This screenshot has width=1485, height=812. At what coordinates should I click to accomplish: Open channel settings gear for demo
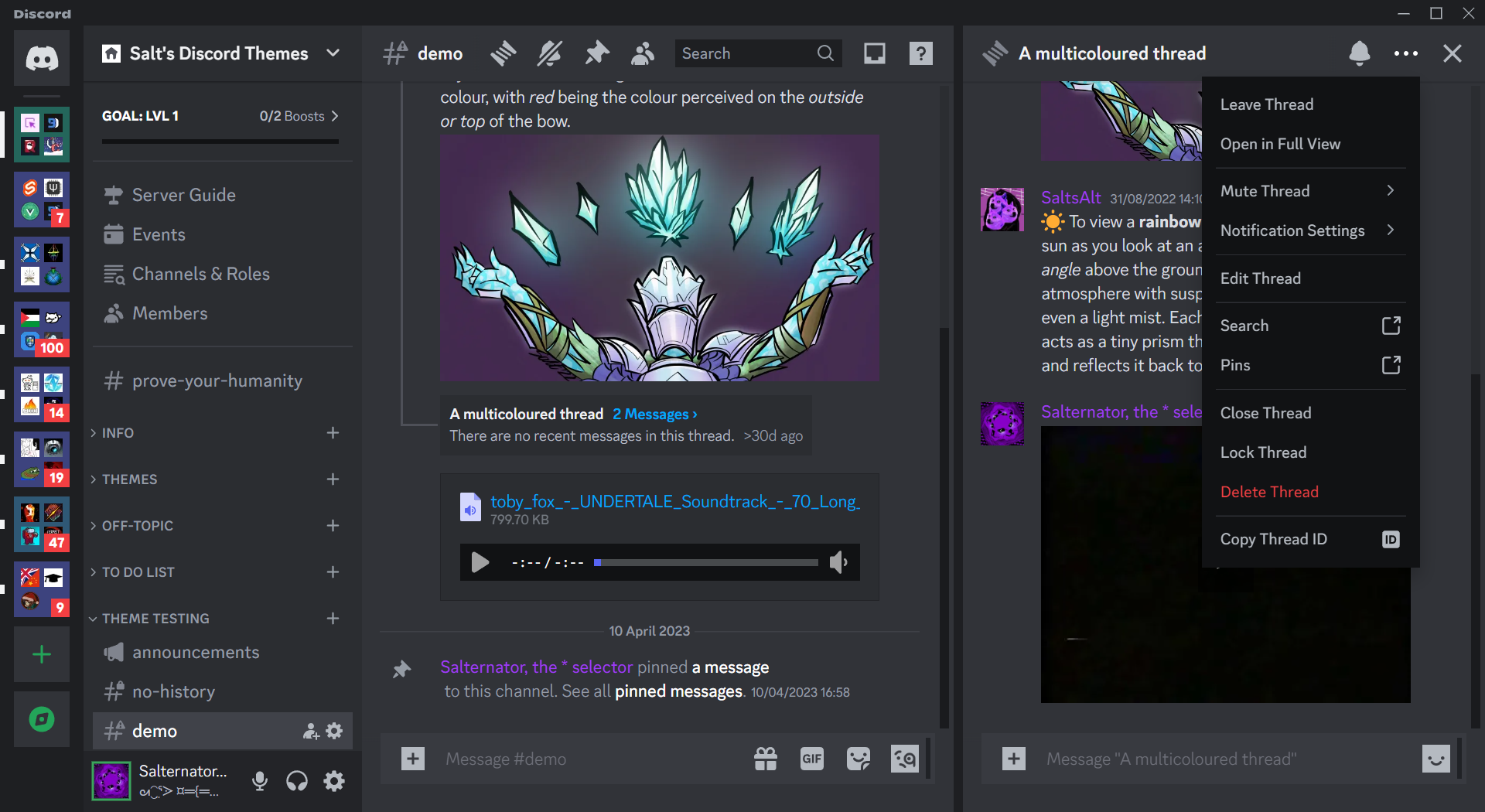point(333,731)
